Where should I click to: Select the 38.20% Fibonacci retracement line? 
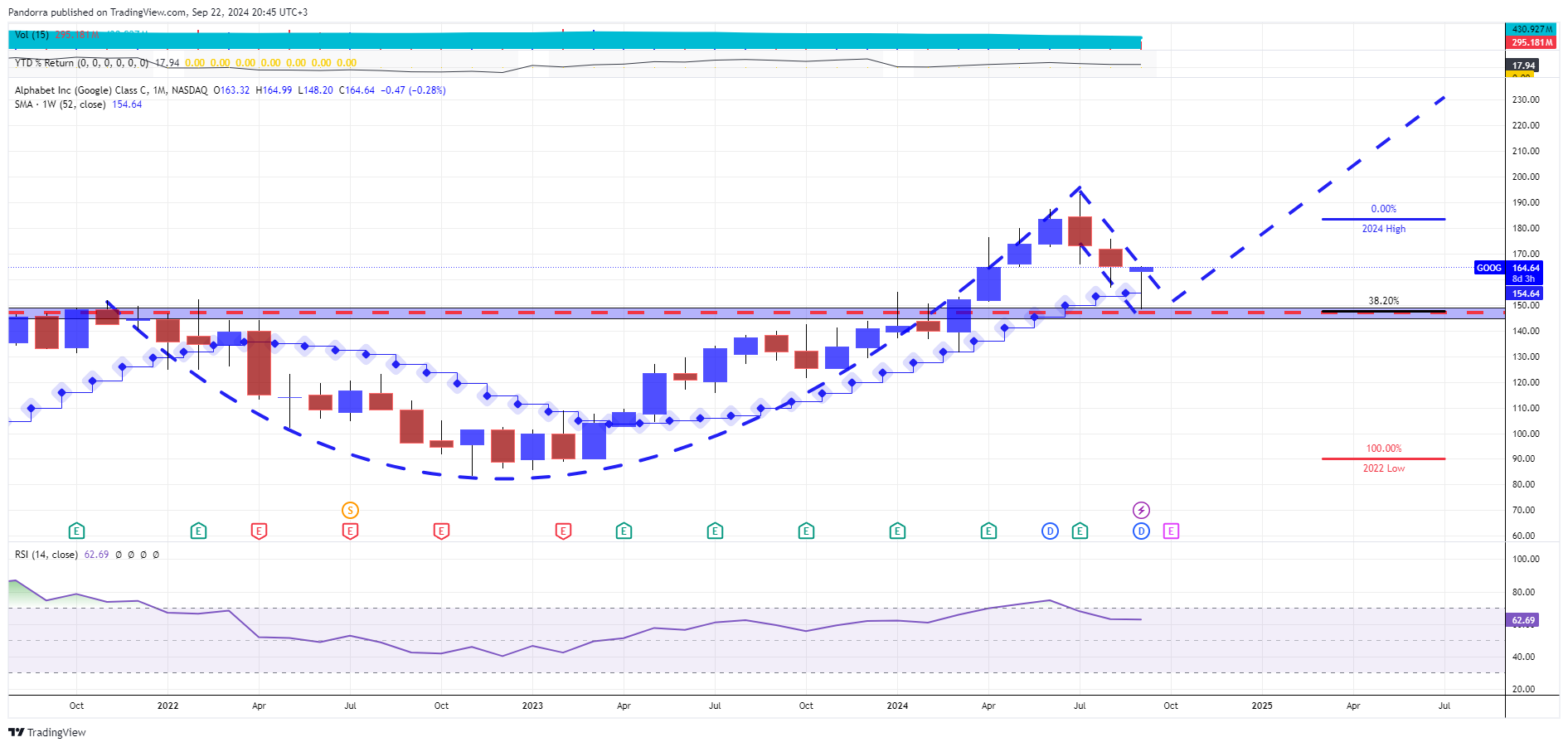(x=1383, y=312)
